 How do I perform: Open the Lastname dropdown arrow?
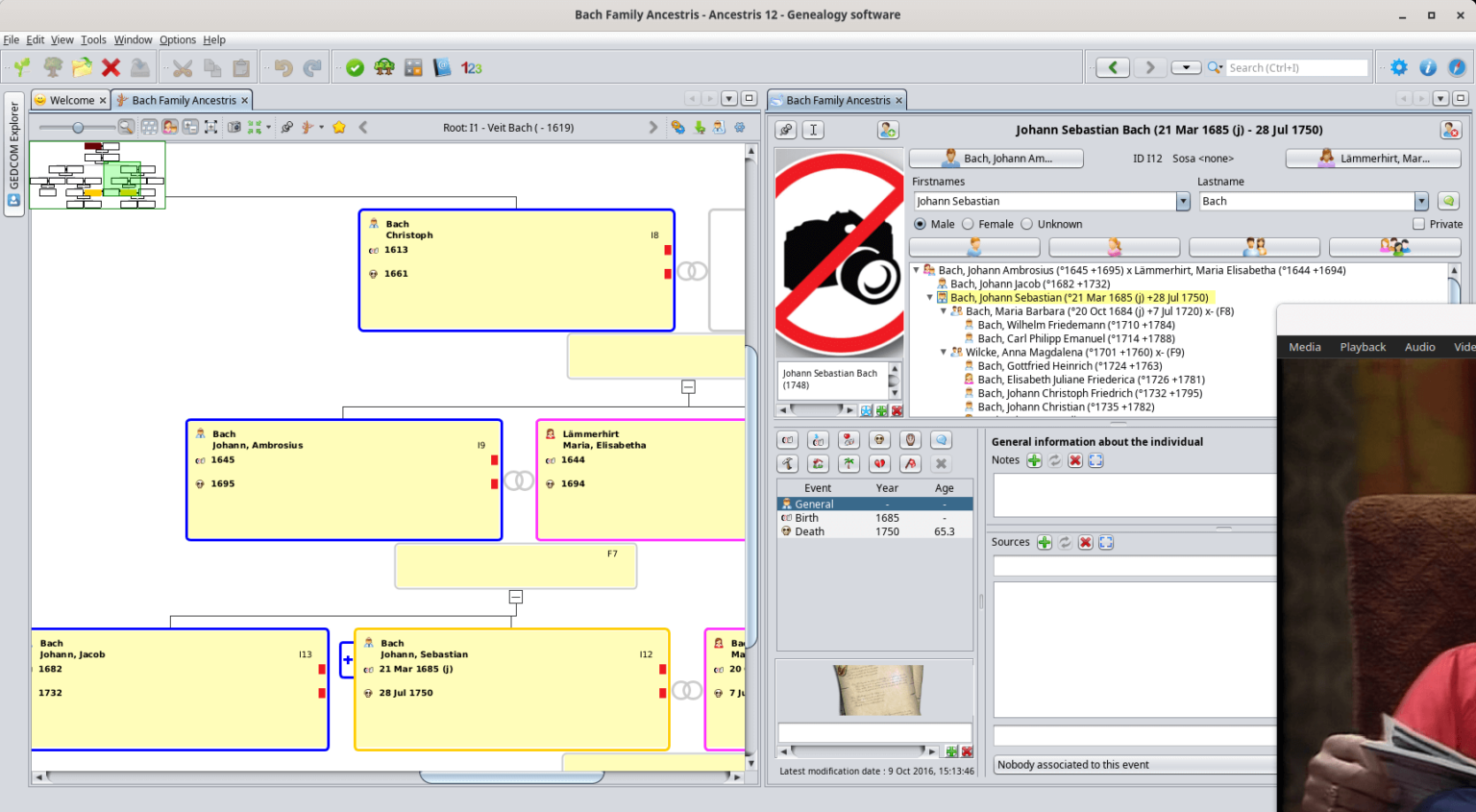(1421, 201)
